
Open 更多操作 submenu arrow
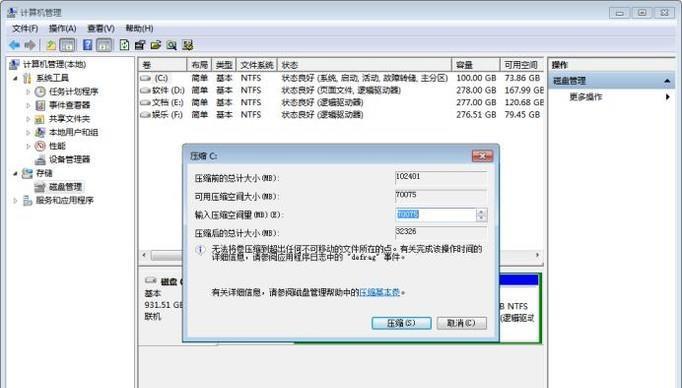[668, 97]
